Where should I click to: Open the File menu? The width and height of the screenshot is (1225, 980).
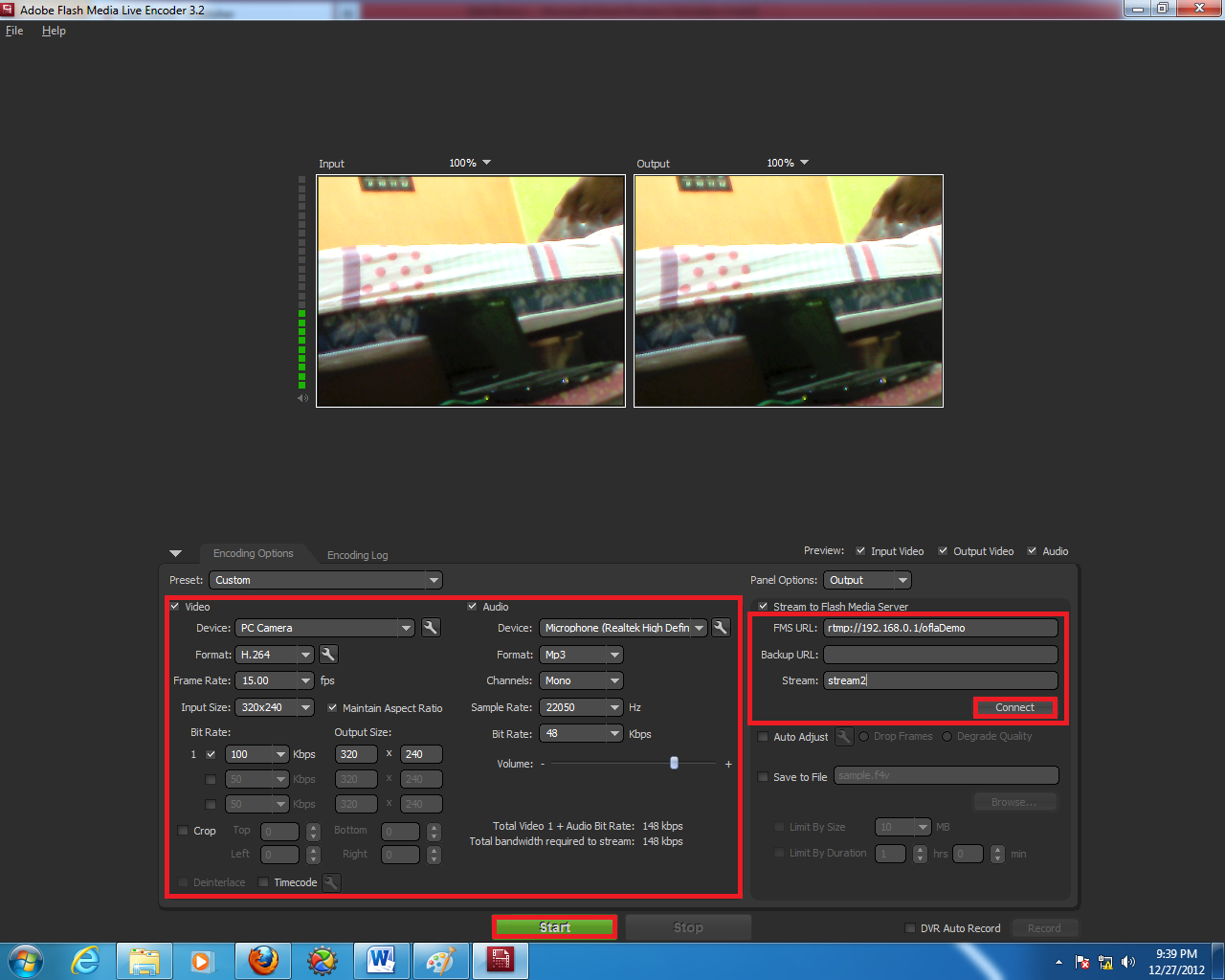coord(14,31)
